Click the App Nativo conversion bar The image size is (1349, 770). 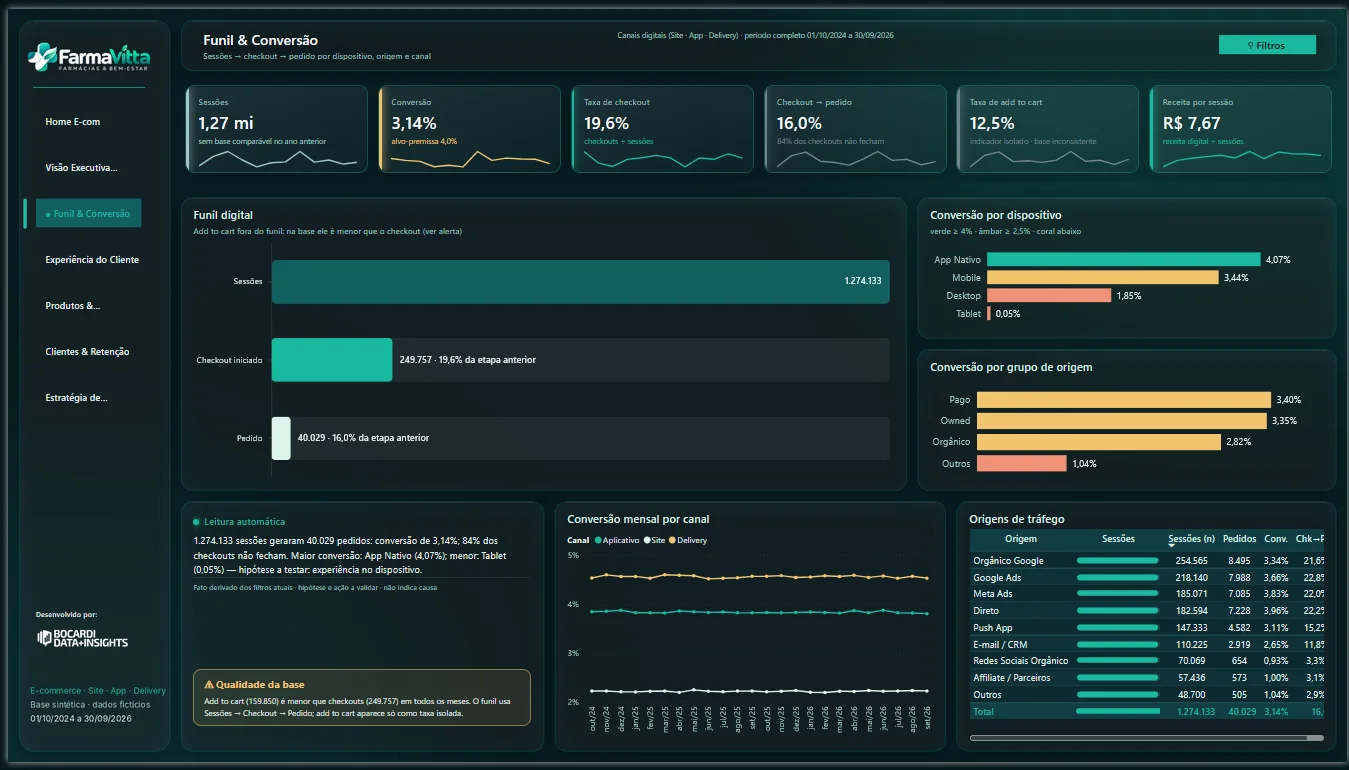[1124, 260]
